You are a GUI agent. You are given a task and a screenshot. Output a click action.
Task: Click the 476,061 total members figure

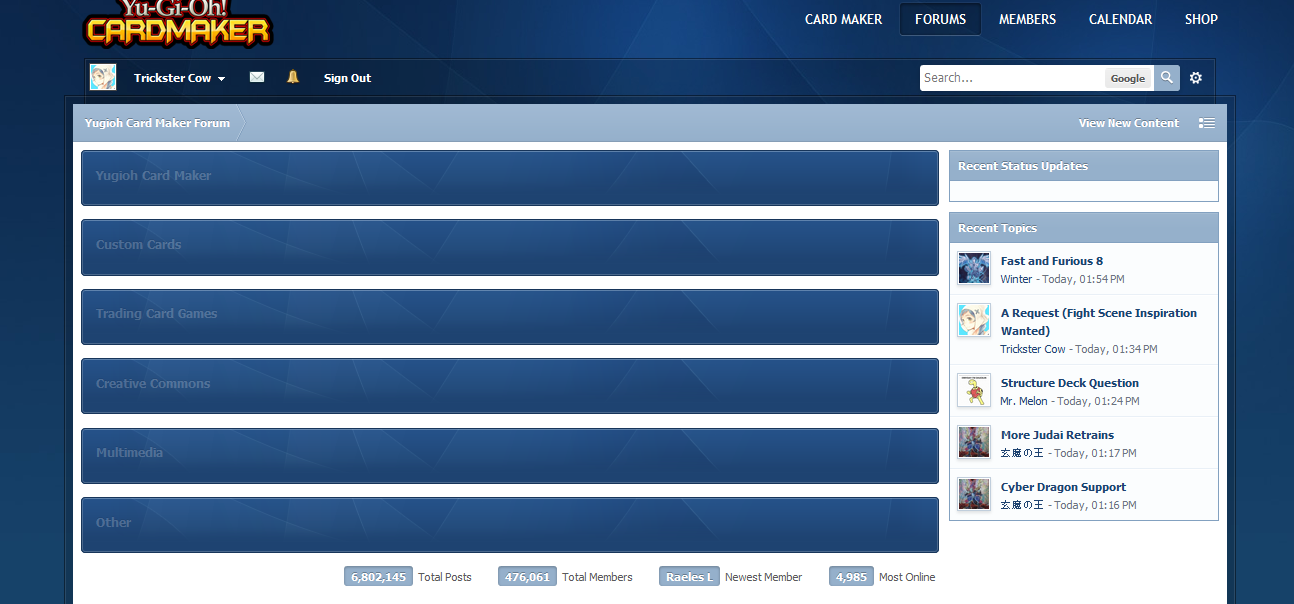[x=527, y=577]
